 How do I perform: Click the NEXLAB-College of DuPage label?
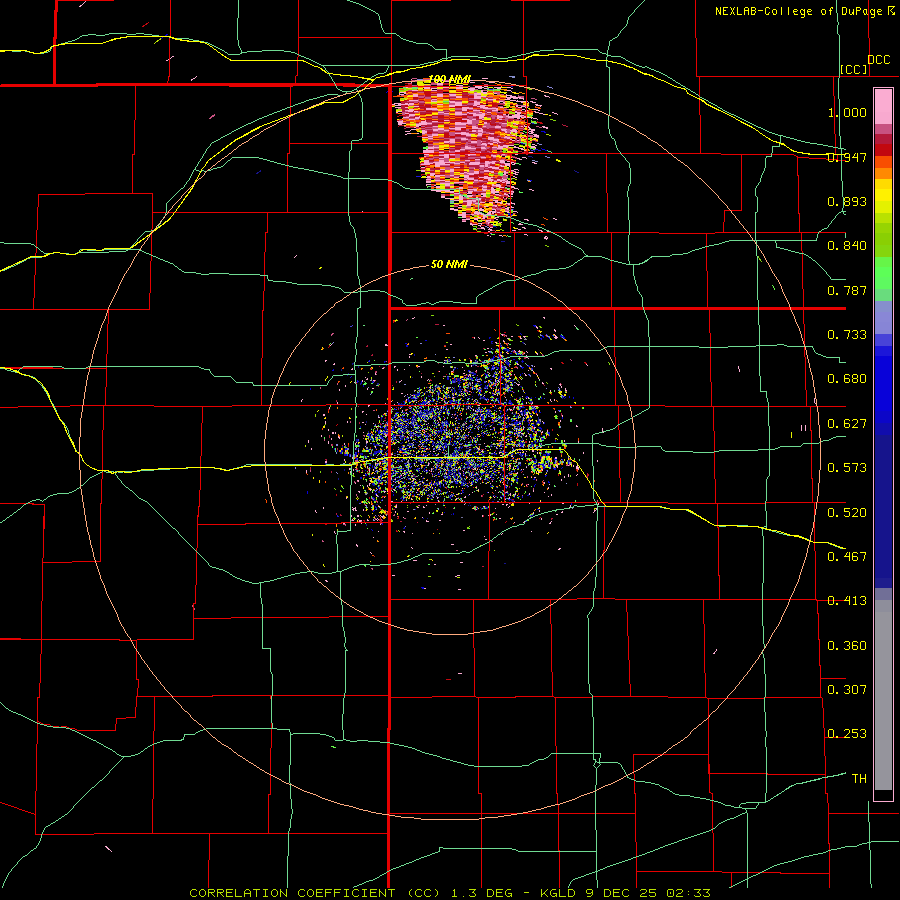click(799, 11)
